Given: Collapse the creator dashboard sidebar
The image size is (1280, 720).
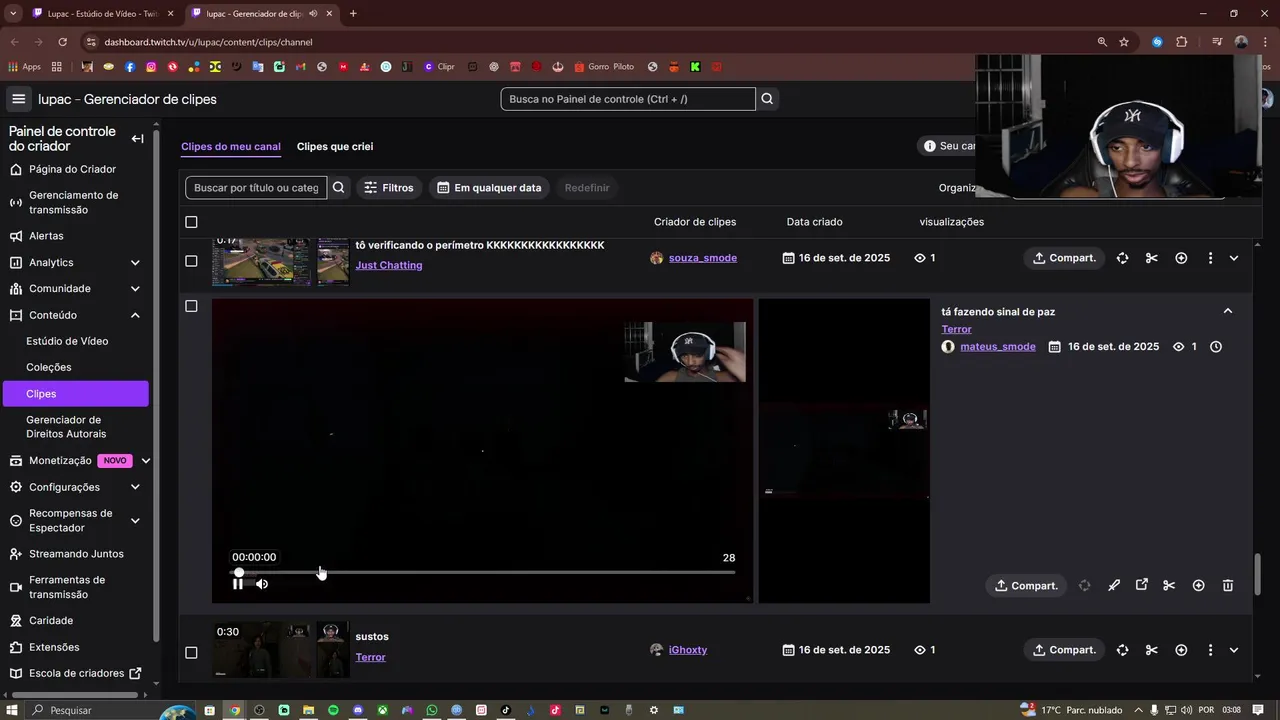Looking at the screenshot, I should tap(137, 139).
